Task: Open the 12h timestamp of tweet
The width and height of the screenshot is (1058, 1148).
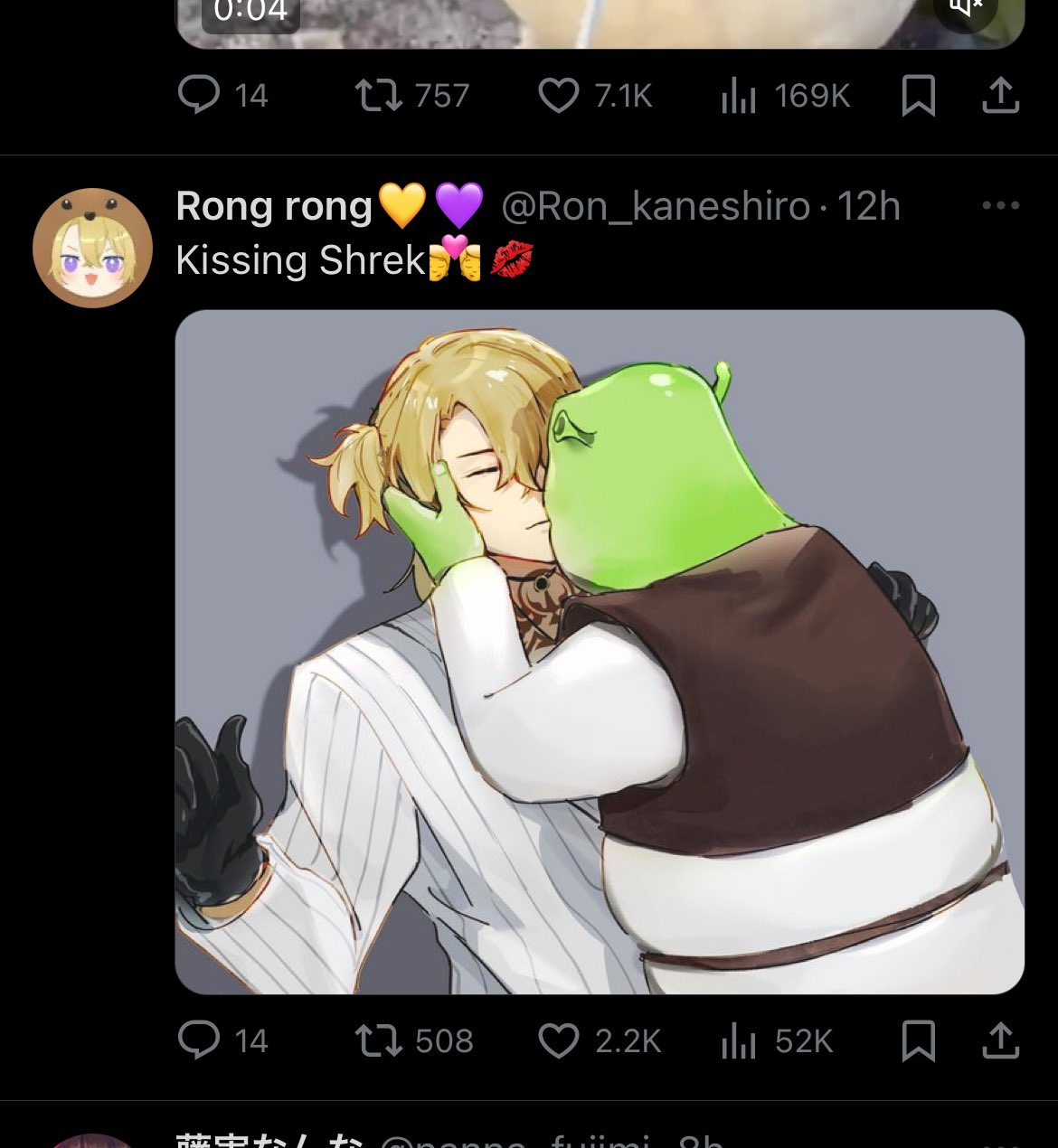Action: pos(868,206)
